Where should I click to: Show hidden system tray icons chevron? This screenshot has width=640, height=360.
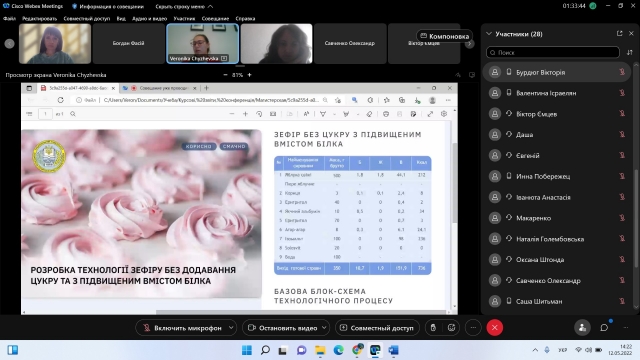[535, 350]
